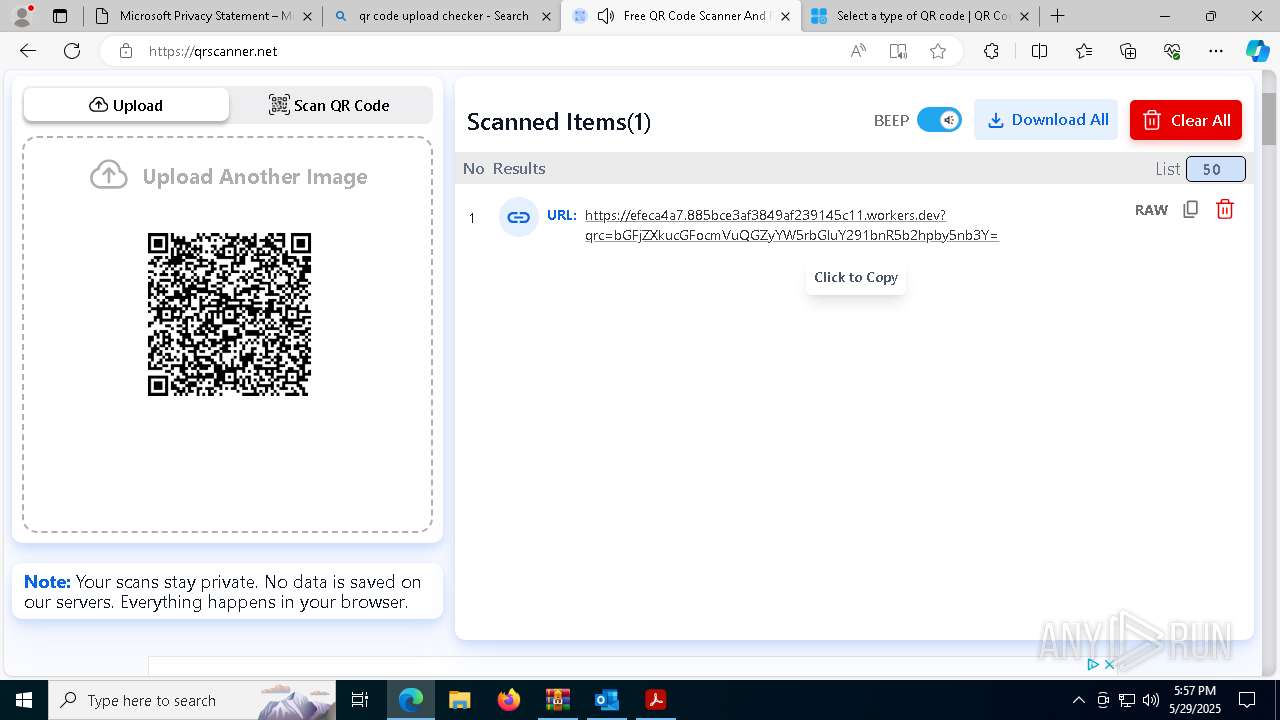The height and width of the screenshot is (720, 1280).
Task: Open Split screen icon
Action: click(x=1039, y=51)
